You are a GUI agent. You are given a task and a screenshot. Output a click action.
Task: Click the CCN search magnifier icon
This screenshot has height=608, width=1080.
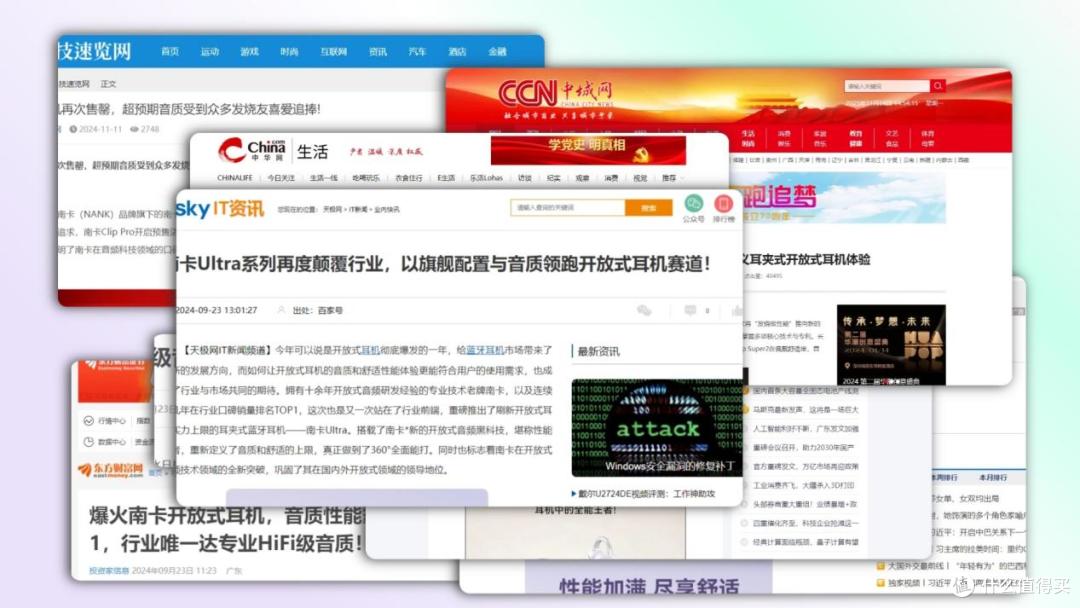coord(937,86)
